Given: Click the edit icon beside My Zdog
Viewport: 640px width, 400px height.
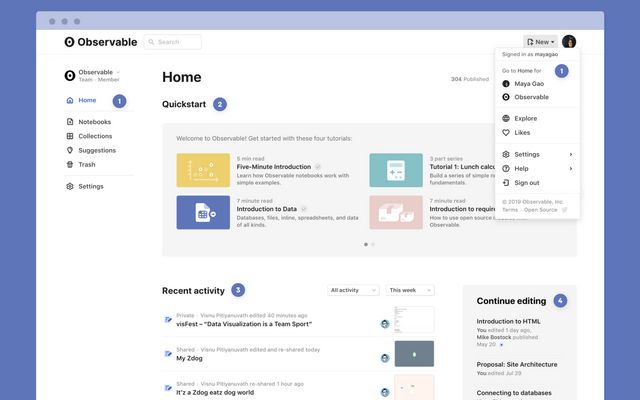Looking at the screenshot, I should [x=168, y=354].
